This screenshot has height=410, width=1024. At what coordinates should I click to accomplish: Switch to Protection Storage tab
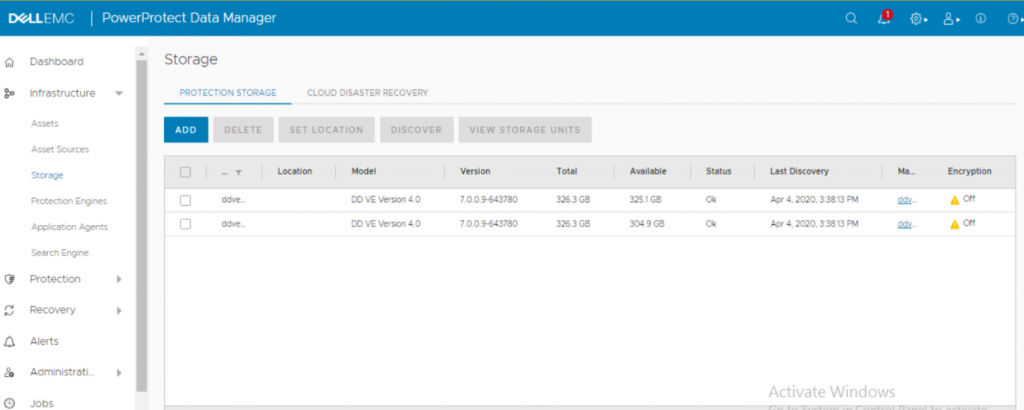(228, 93)
